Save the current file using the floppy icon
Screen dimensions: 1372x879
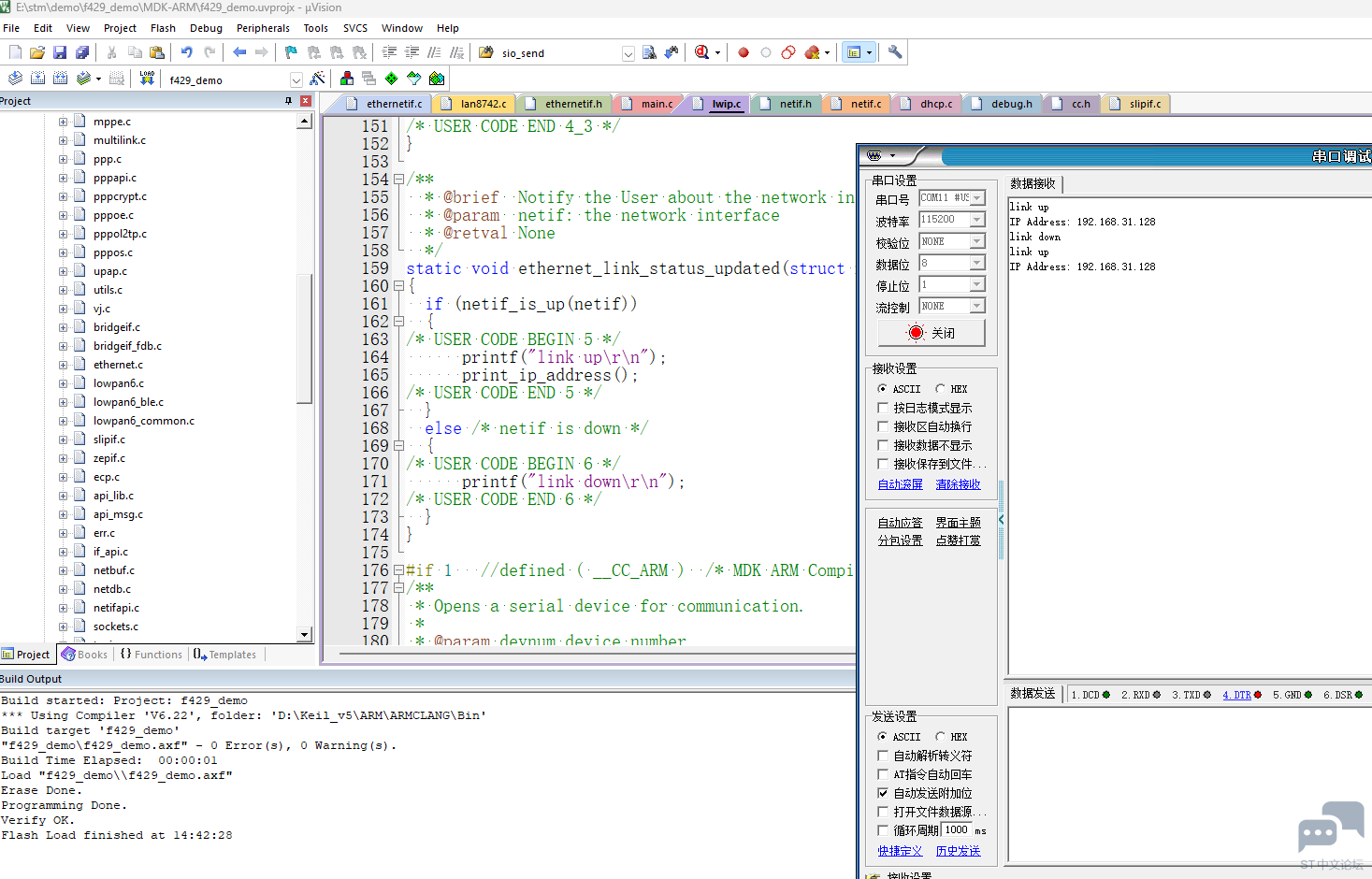coord(60,52)
